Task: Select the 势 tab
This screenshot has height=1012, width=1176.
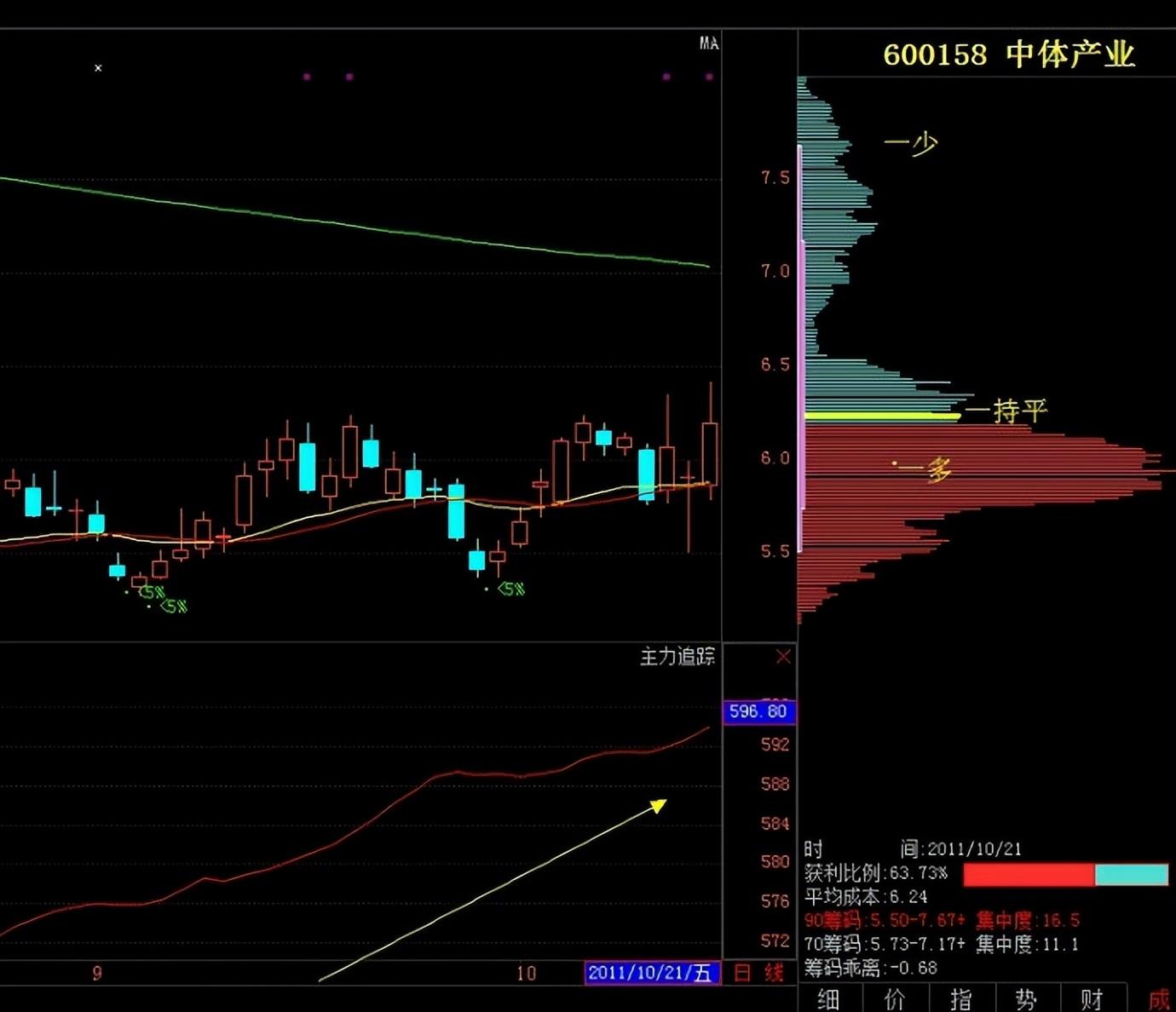Action: point(1026,998)
